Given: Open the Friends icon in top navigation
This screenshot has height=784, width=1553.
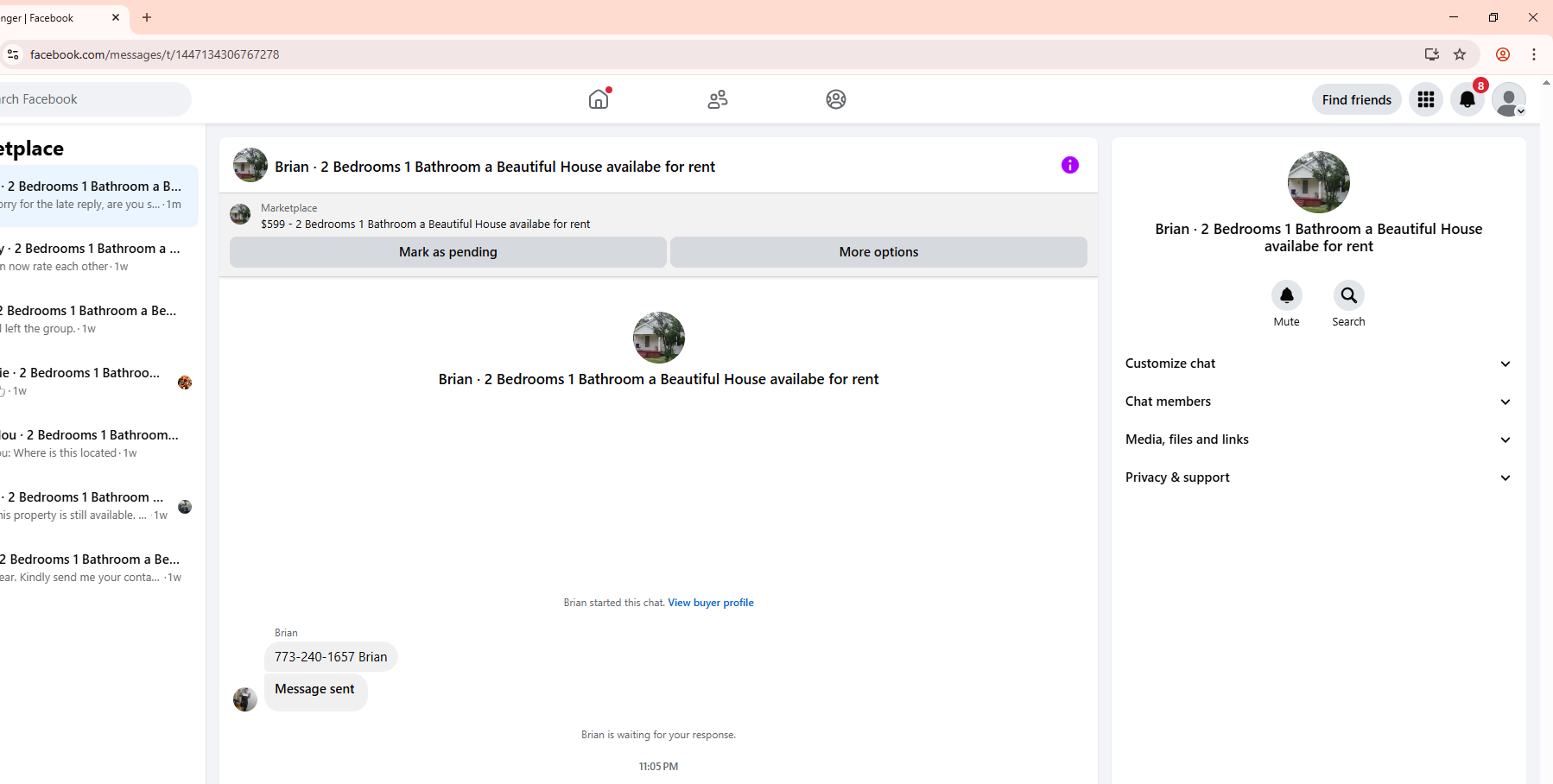Looking at the screenshot, I should 718,99.
